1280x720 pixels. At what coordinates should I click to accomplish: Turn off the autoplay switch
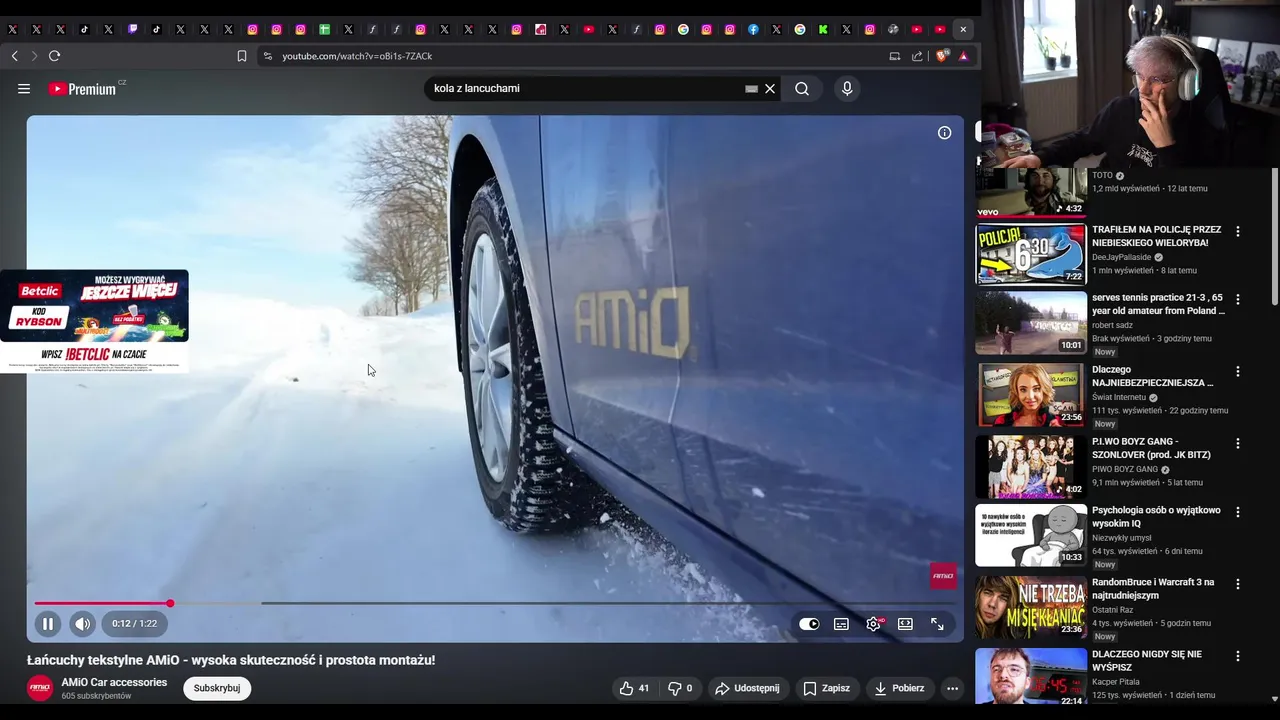pos(809,624)
